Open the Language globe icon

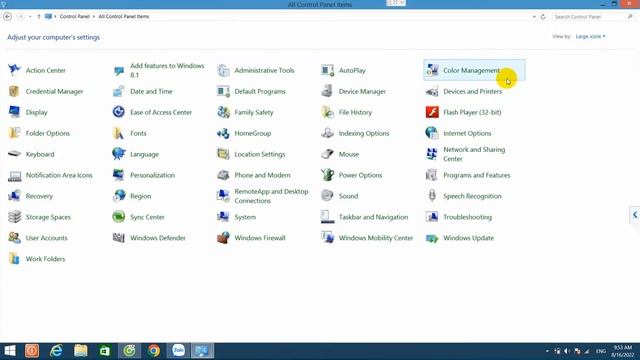coord(119,154)
